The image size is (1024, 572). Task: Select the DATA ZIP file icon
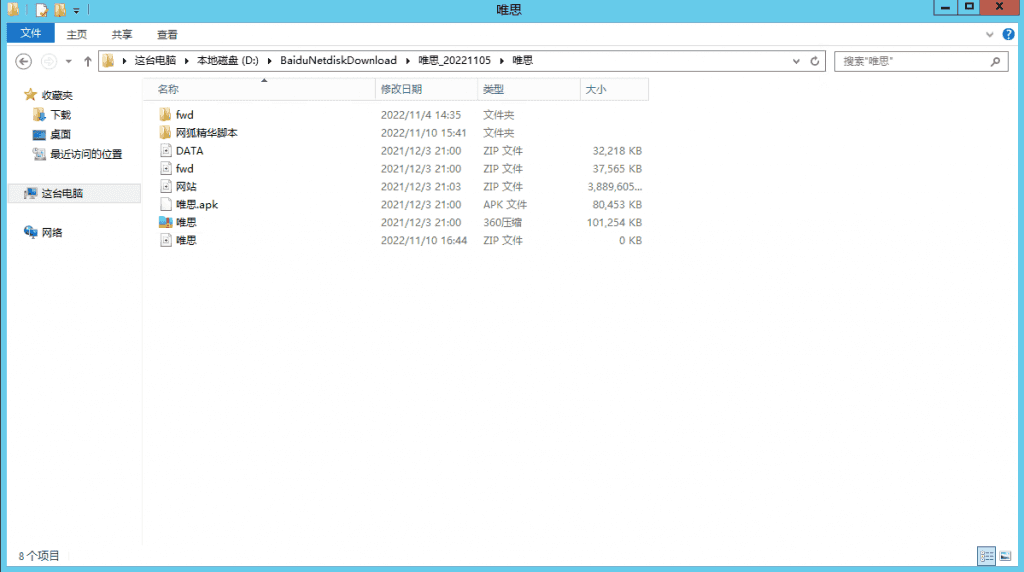tap(166, 150)
